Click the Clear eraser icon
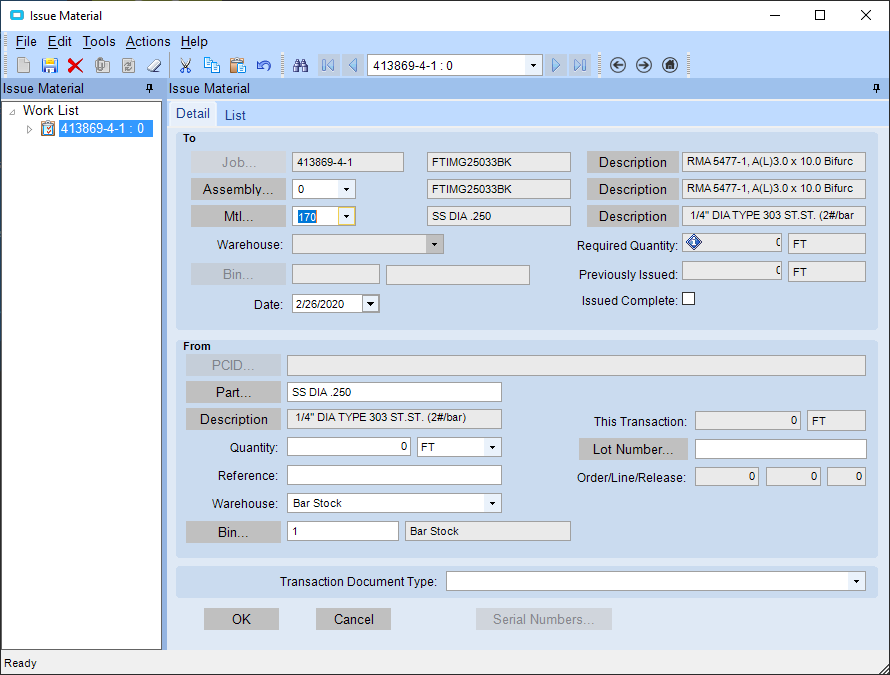Viewport: 890px width, 675px height. pos(153,65)
